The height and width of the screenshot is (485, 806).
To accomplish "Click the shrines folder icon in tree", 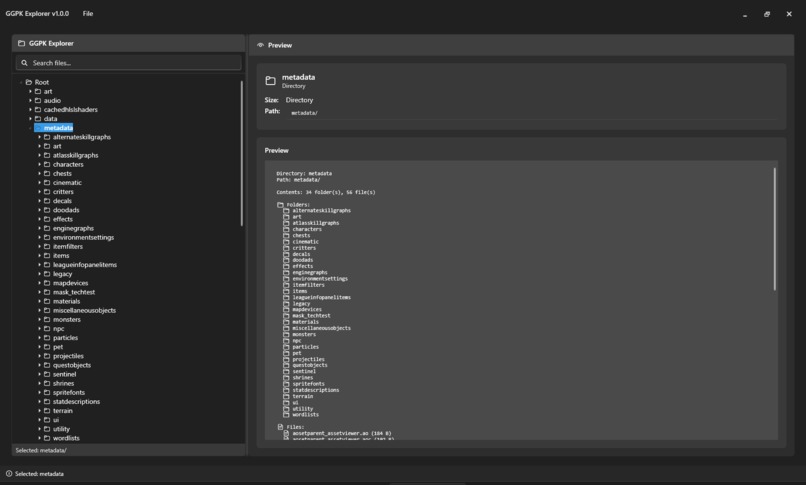I will point(47,383).
